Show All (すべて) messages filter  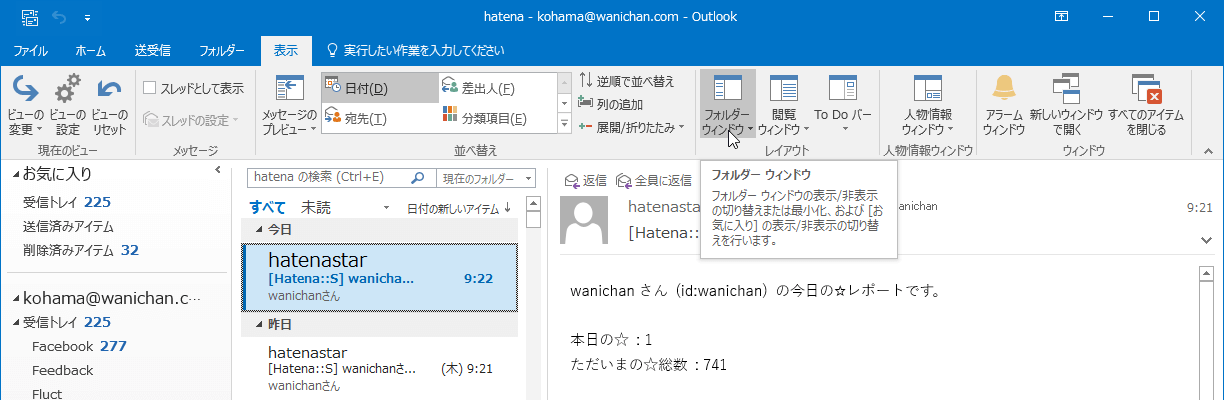pos(267,207)
